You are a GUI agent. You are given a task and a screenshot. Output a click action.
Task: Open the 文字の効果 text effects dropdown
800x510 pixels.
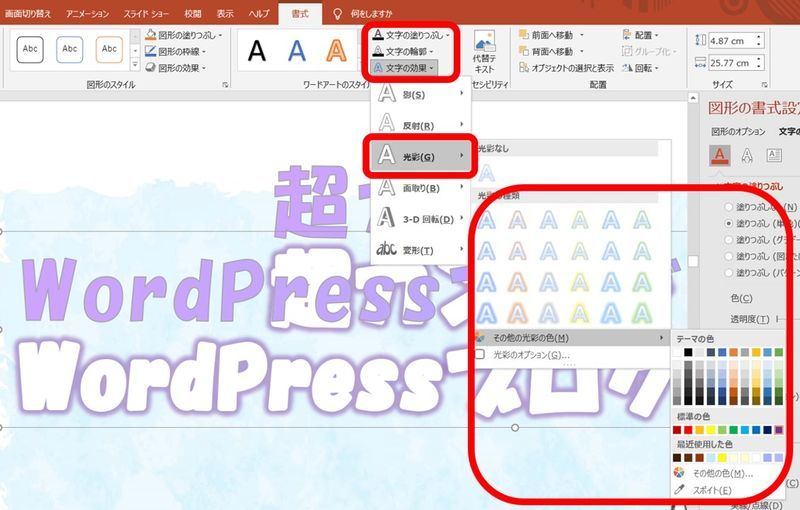[x=404, y=67]
